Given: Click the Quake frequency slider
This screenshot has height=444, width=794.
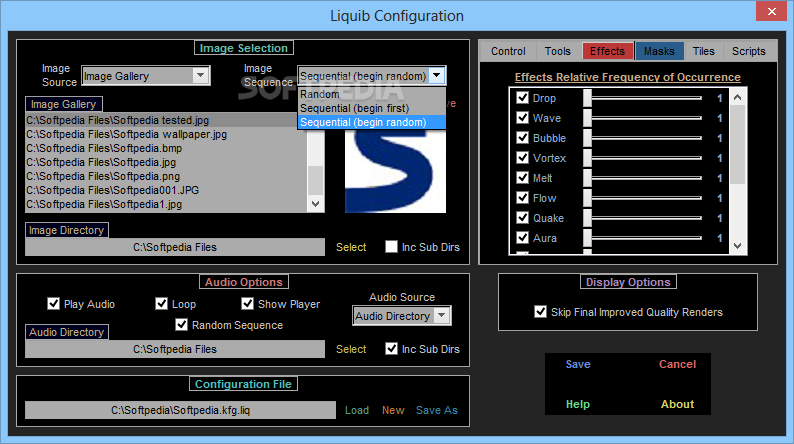Looking at the screenshot, I should (x=643, y=218).
